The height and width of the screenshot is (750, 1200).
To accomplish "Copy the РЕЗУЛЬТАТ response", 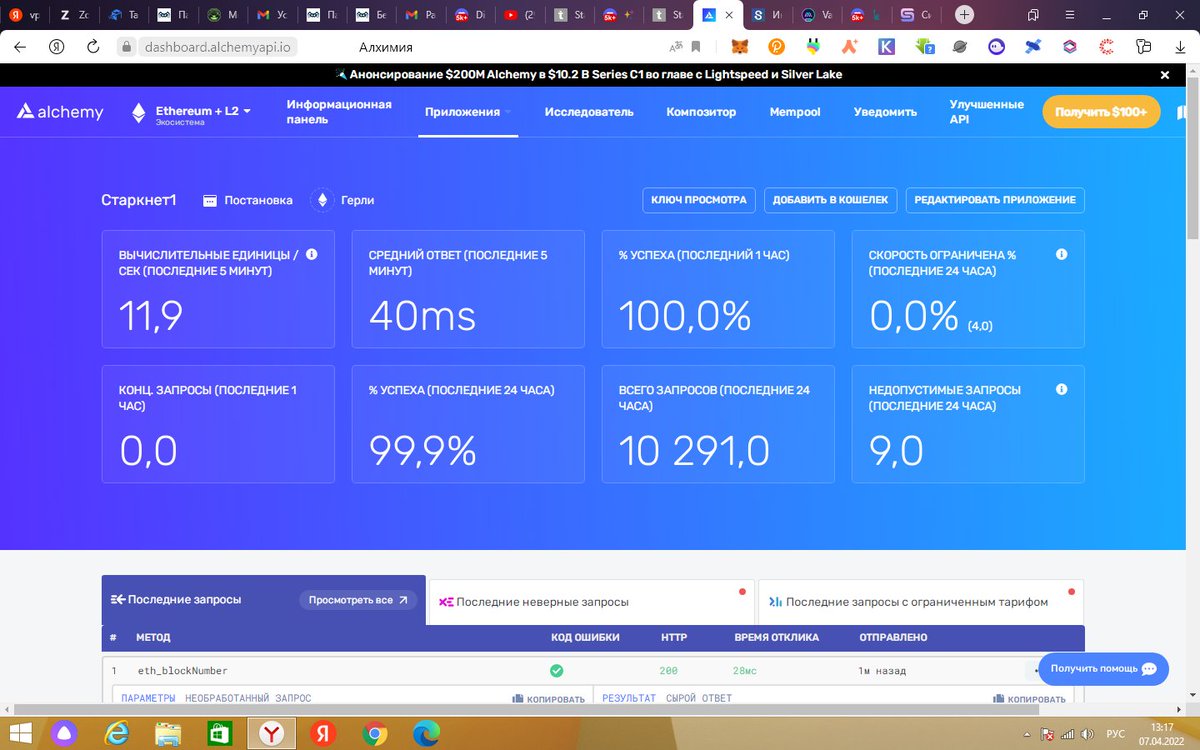I will point(1029,699).
